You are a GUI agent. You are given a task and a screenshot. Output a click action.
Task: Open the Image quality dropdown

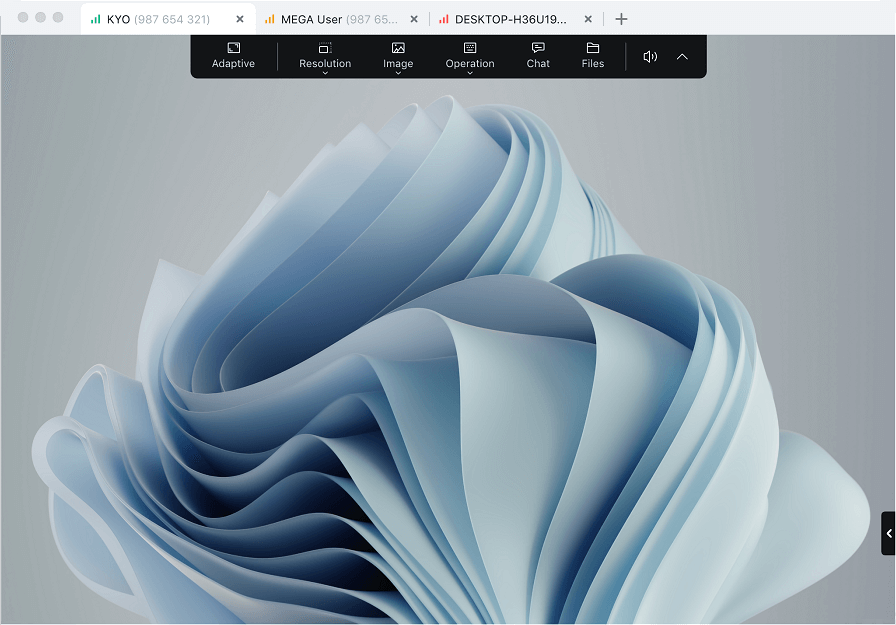tap(398, 57)
